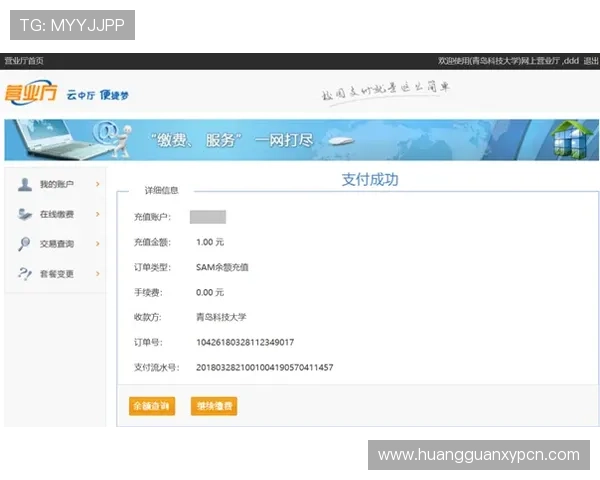Click the 套餐变更 question mark icon
This screenshot has width=600, height=480.
pyautogui.click(x=24, y=274)
